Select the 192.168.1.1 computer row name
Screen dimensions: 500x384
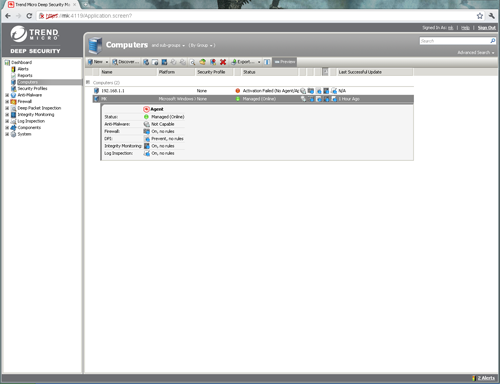(x=113, y=91)
